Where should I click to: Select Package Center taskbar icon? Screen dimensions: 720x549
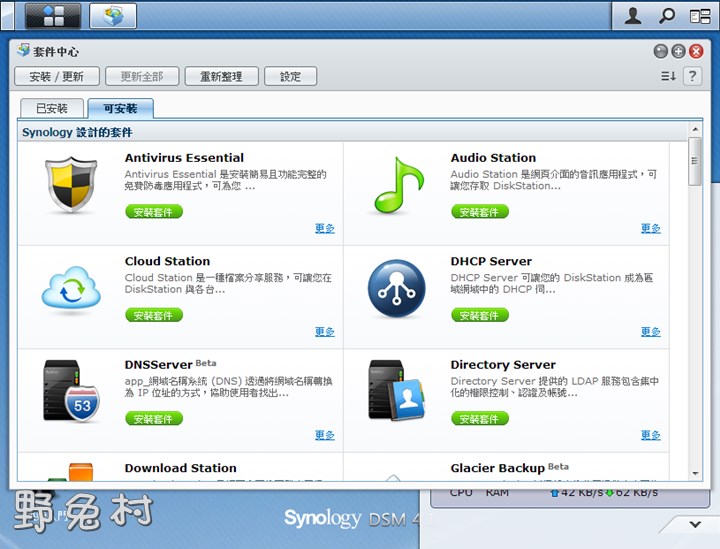click(x=113, y=15)
